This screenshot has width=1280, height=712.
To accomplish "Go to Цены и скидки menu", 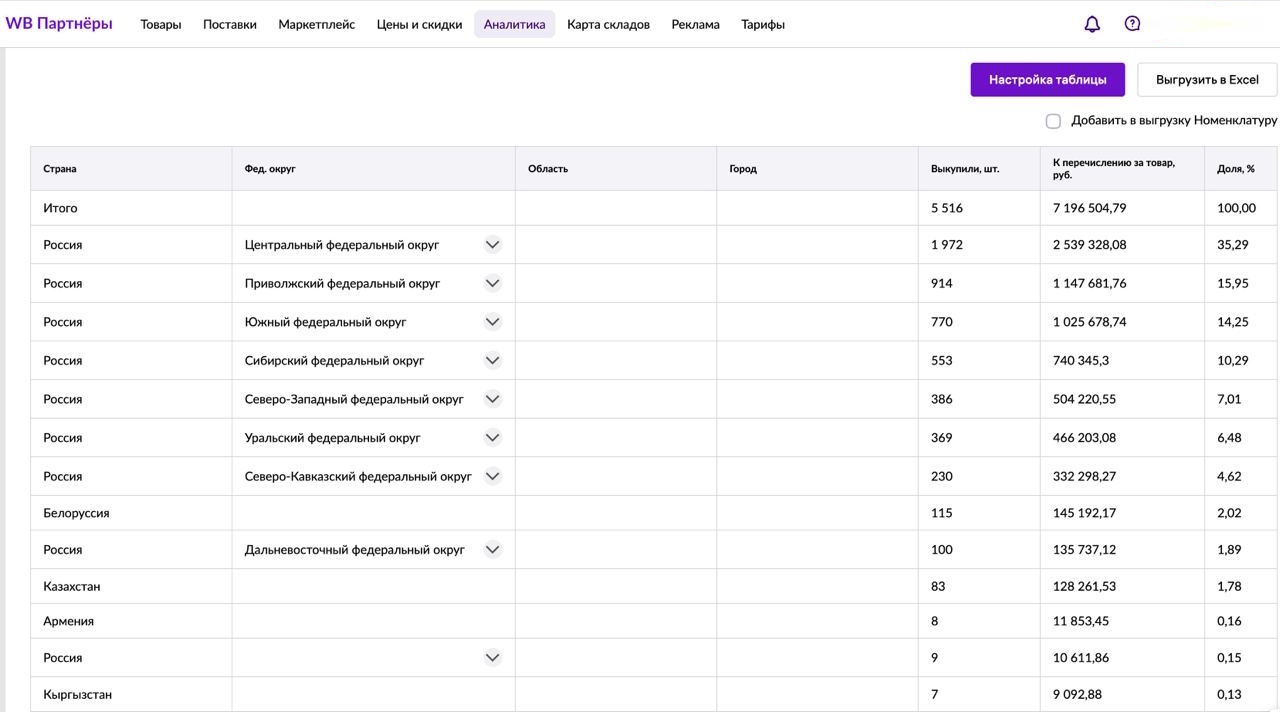I will coord(419,24).
